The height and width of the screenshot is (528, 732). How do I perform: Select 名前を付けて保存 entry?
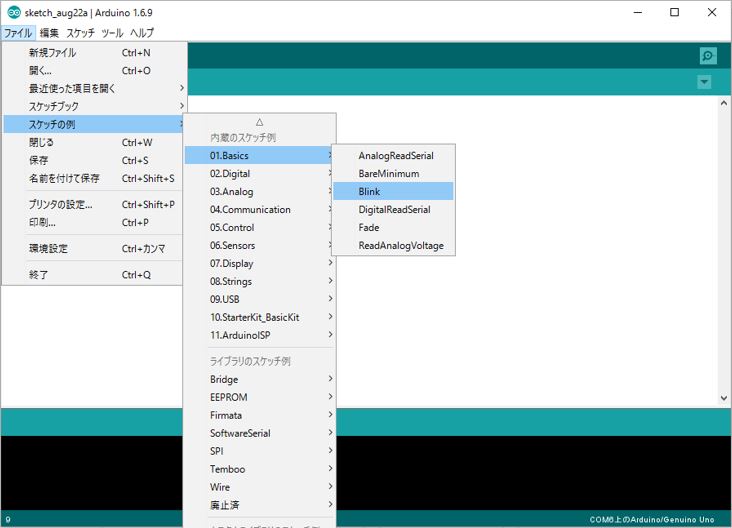pos(93,178)
